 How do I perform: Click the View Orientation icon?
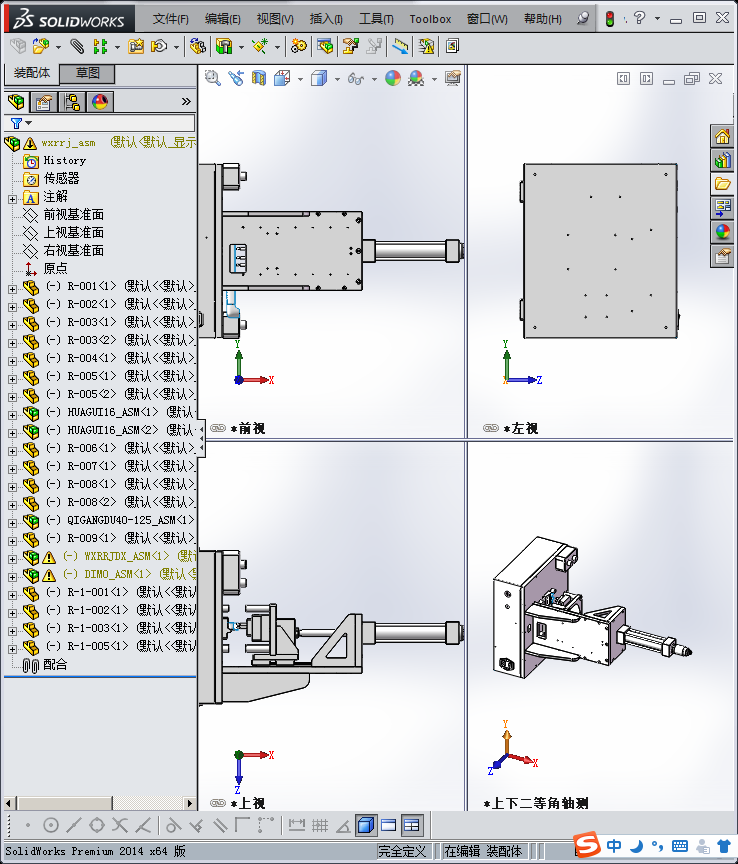coord(282,78)
